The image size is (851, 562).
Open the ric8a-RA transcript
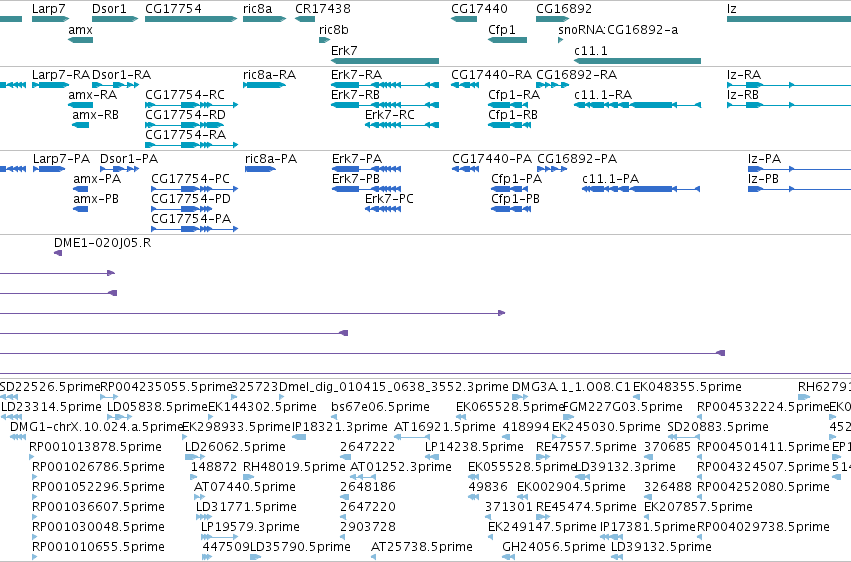(264, 85)
